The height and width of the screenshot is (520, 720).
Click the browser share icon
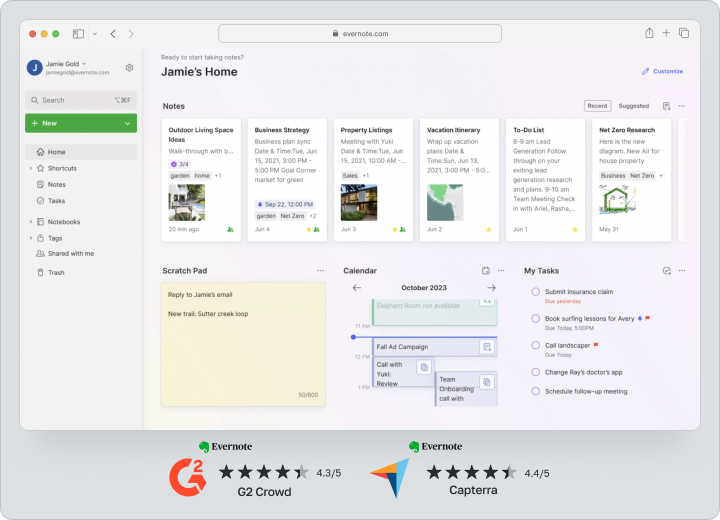[x=649, y=33]
